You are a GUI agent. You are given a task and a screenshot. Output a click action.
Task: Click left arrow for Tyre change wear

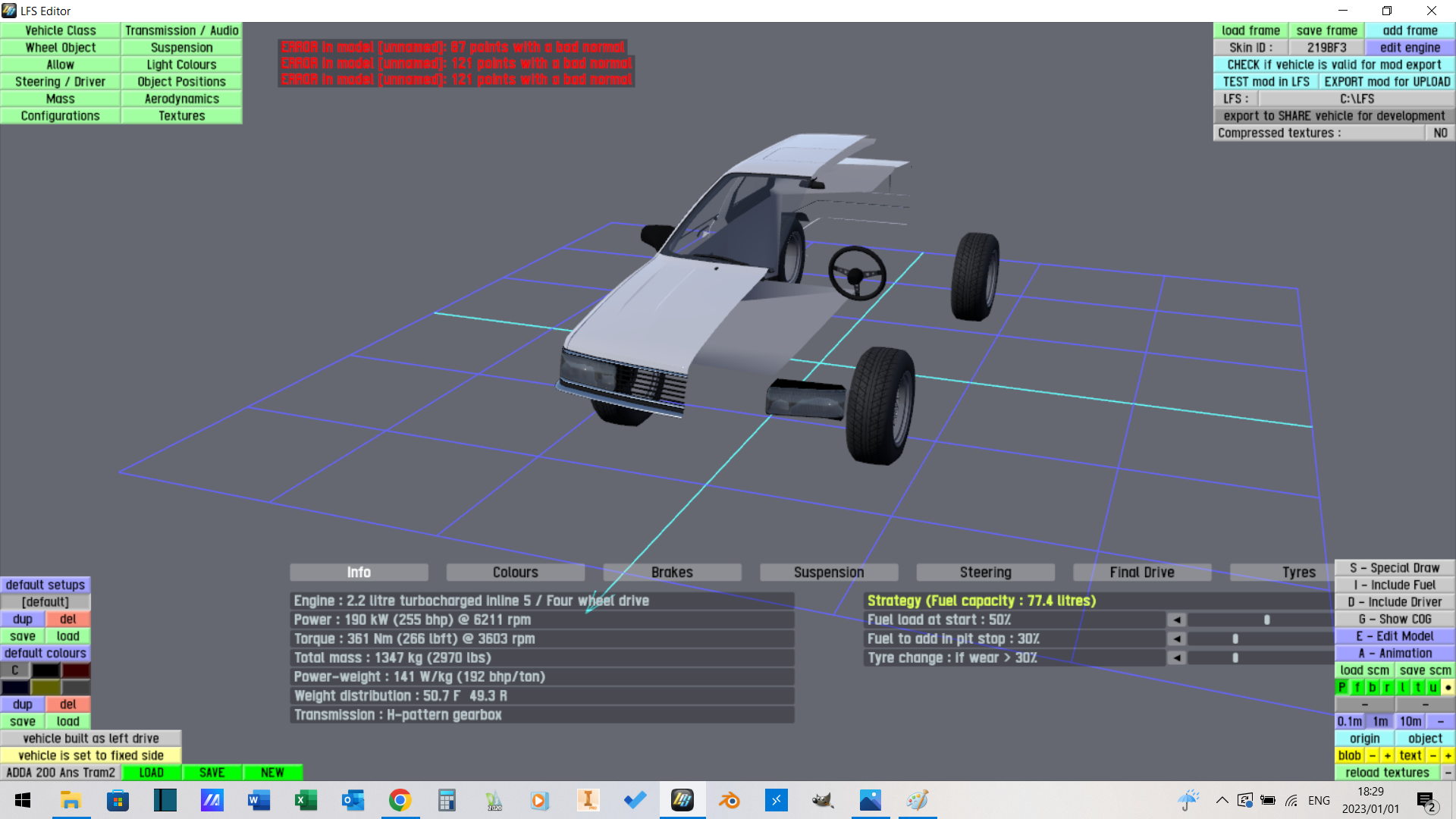click(x=1176, y=657)
